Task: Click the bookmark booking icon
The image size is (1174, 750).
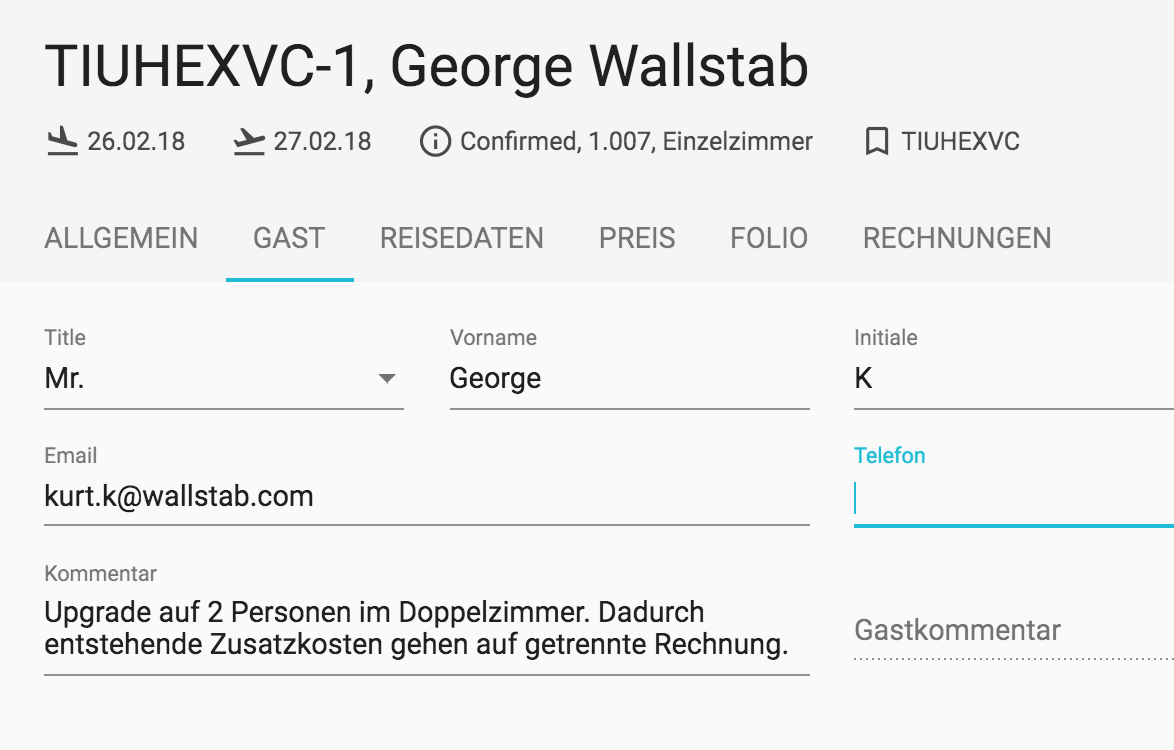Action: coord(877,141)
